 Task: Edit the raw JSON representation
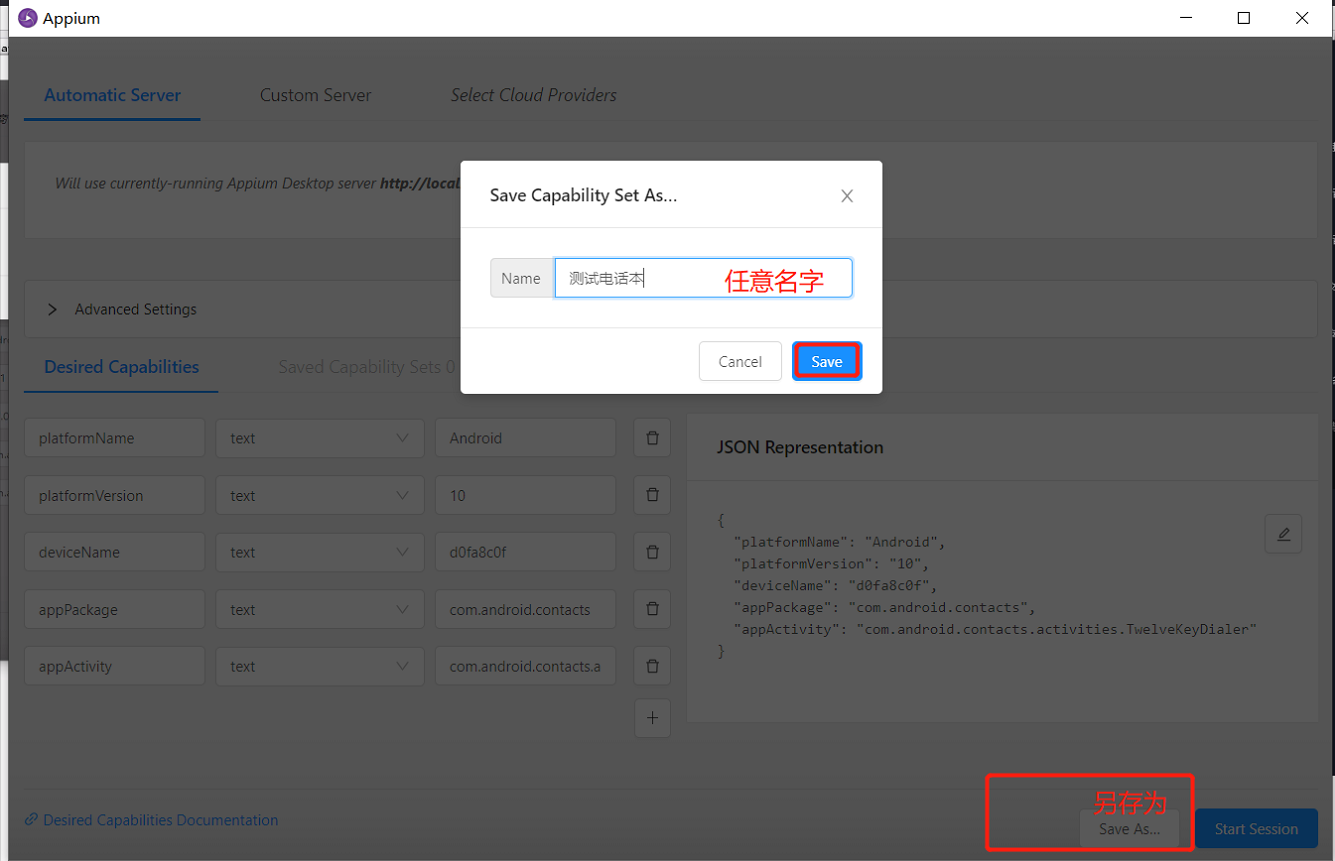point(1283,534)
